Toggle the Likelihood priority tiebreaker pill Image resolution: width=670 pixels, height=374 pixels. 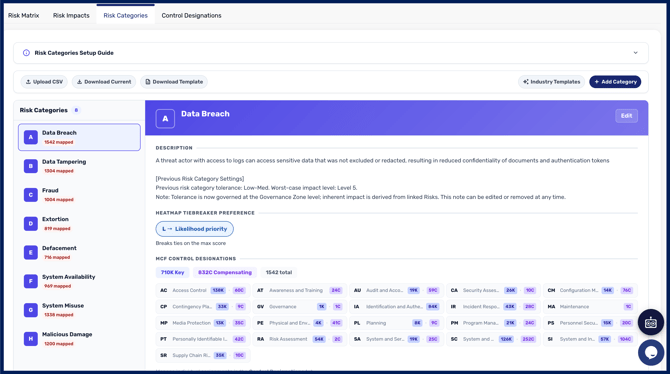click(194, 229)
